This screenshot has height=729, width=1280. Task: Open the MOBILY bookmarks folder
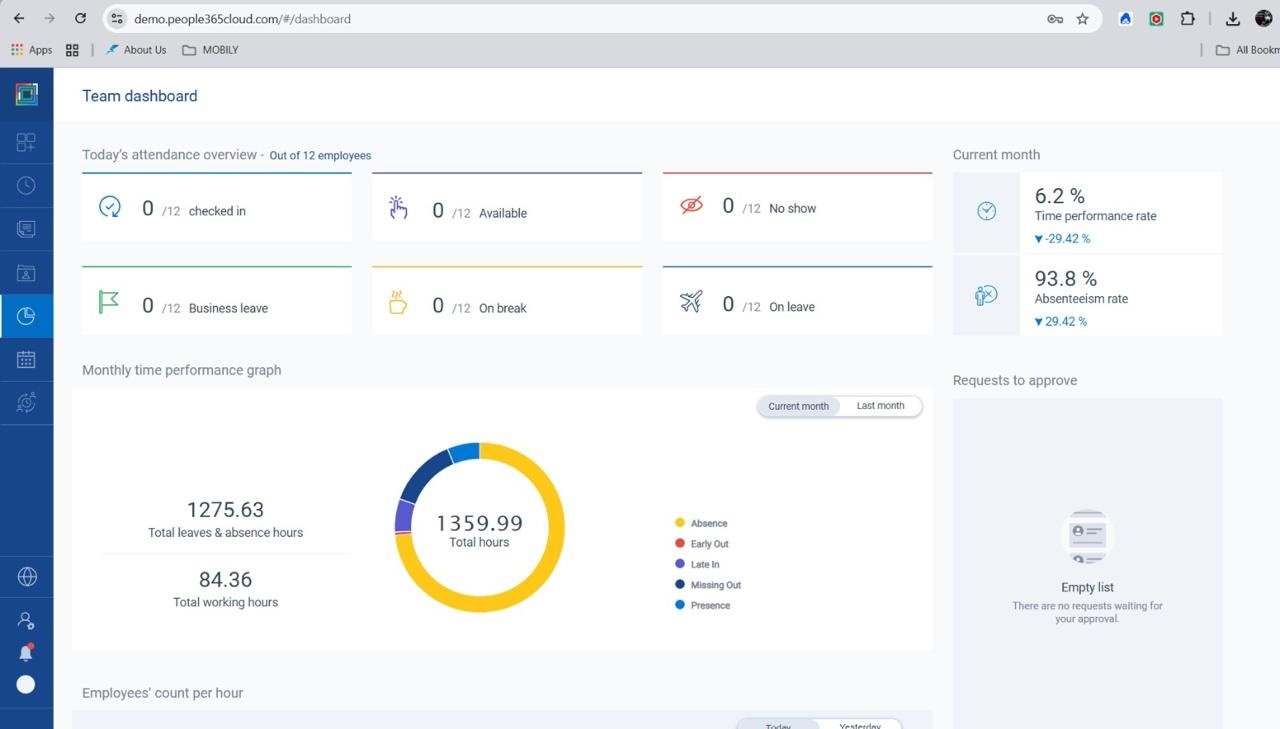click(210, 50)
